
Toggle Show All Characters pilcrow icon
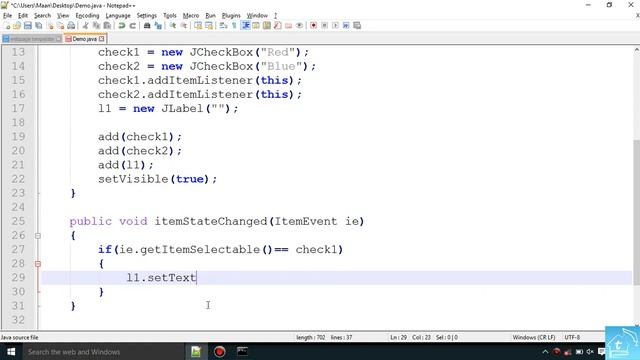pyautogui.click(x=234, y=26)
